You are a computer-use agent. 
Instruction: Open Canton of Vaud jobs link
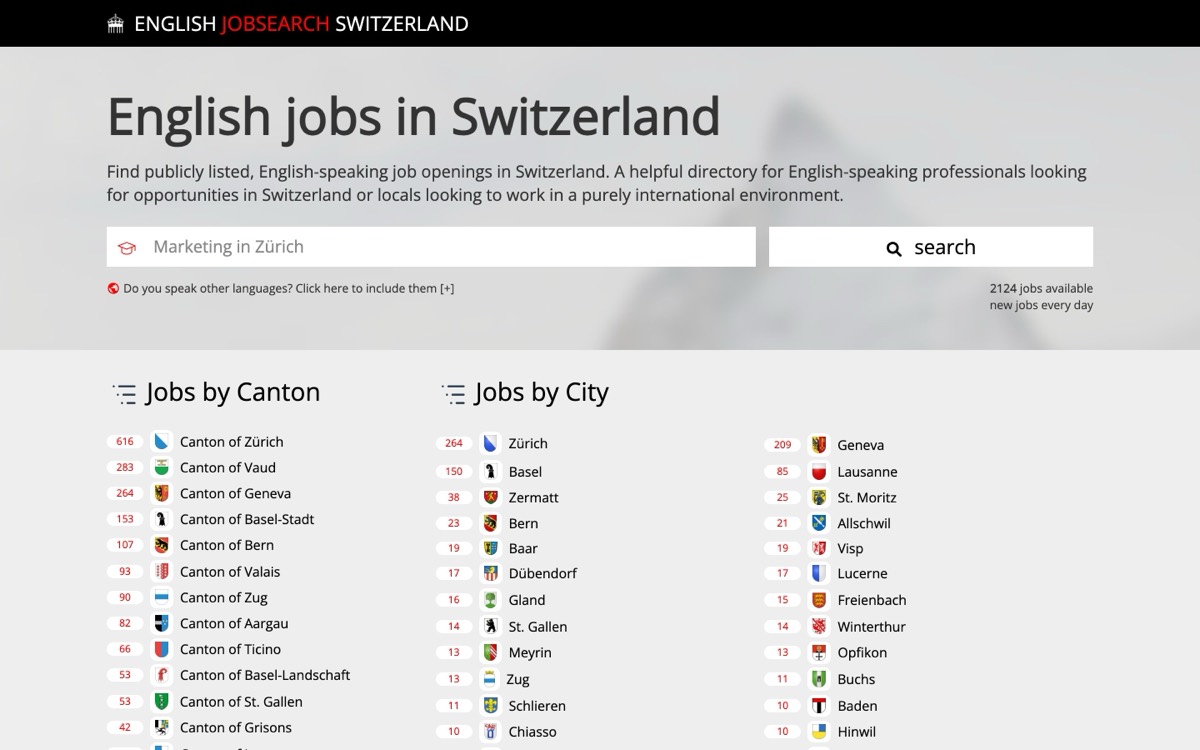(228, 467)
